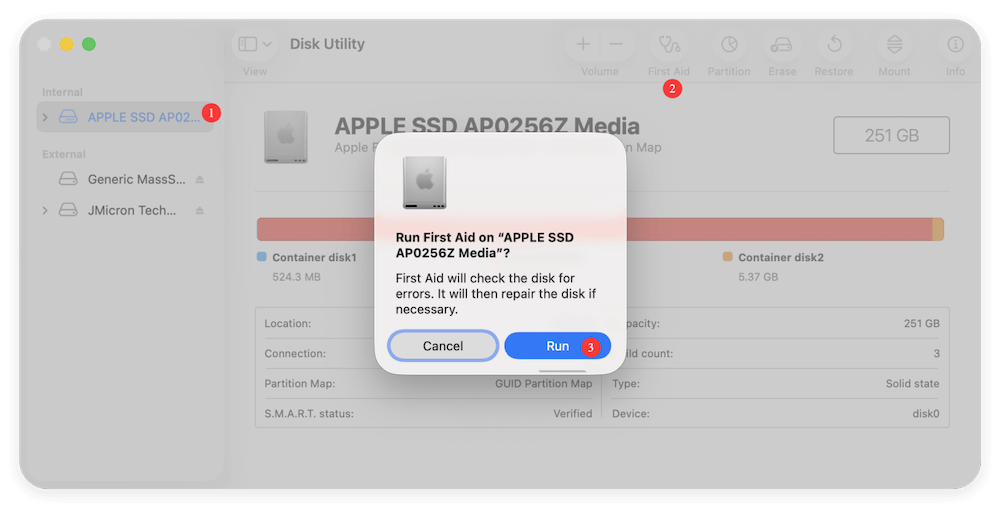The image size is (1000, 508).
Task: Click the 251 GB capacity box
Action: tap(891, 135)
